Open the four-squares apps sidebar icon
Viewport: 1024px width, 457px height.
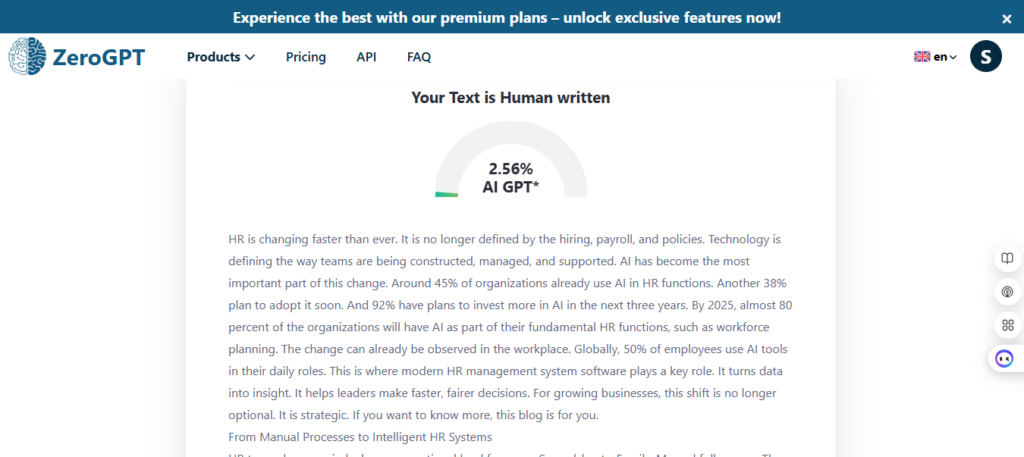coord(1007,325)
